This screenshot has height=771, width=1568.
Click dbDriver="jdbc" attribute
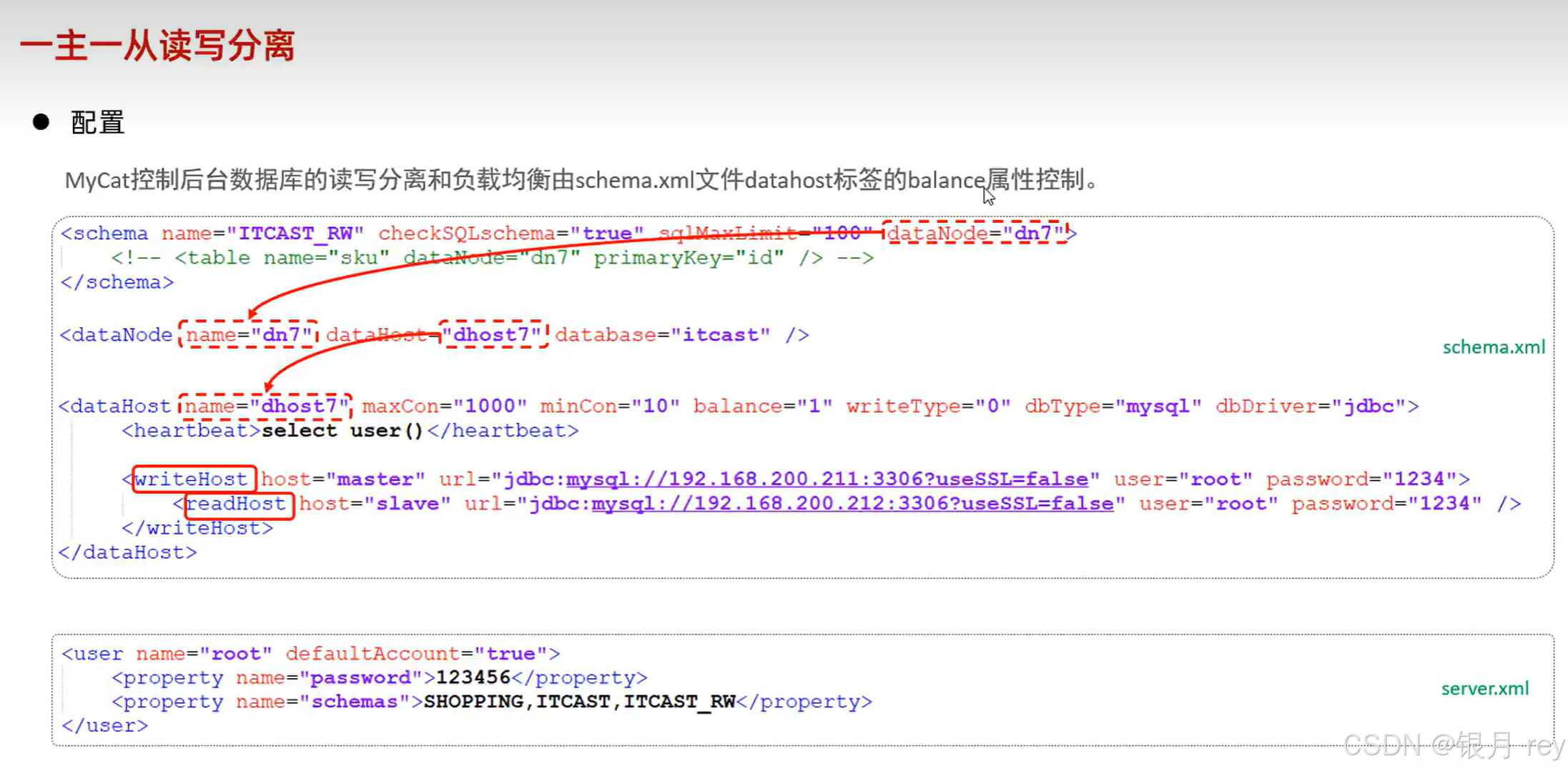click(1311, 407)
